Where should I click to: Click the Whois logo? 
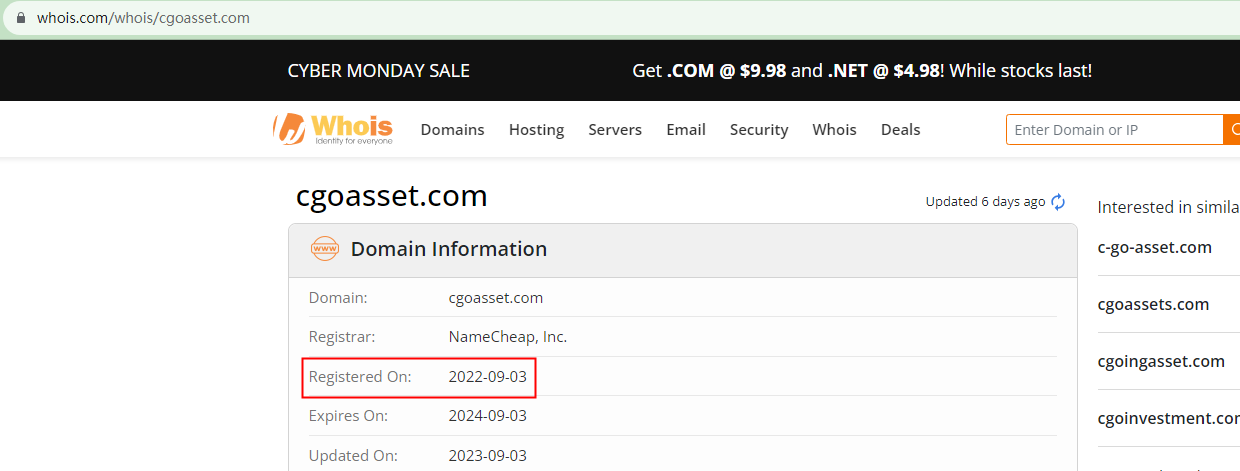coord(333,129)
